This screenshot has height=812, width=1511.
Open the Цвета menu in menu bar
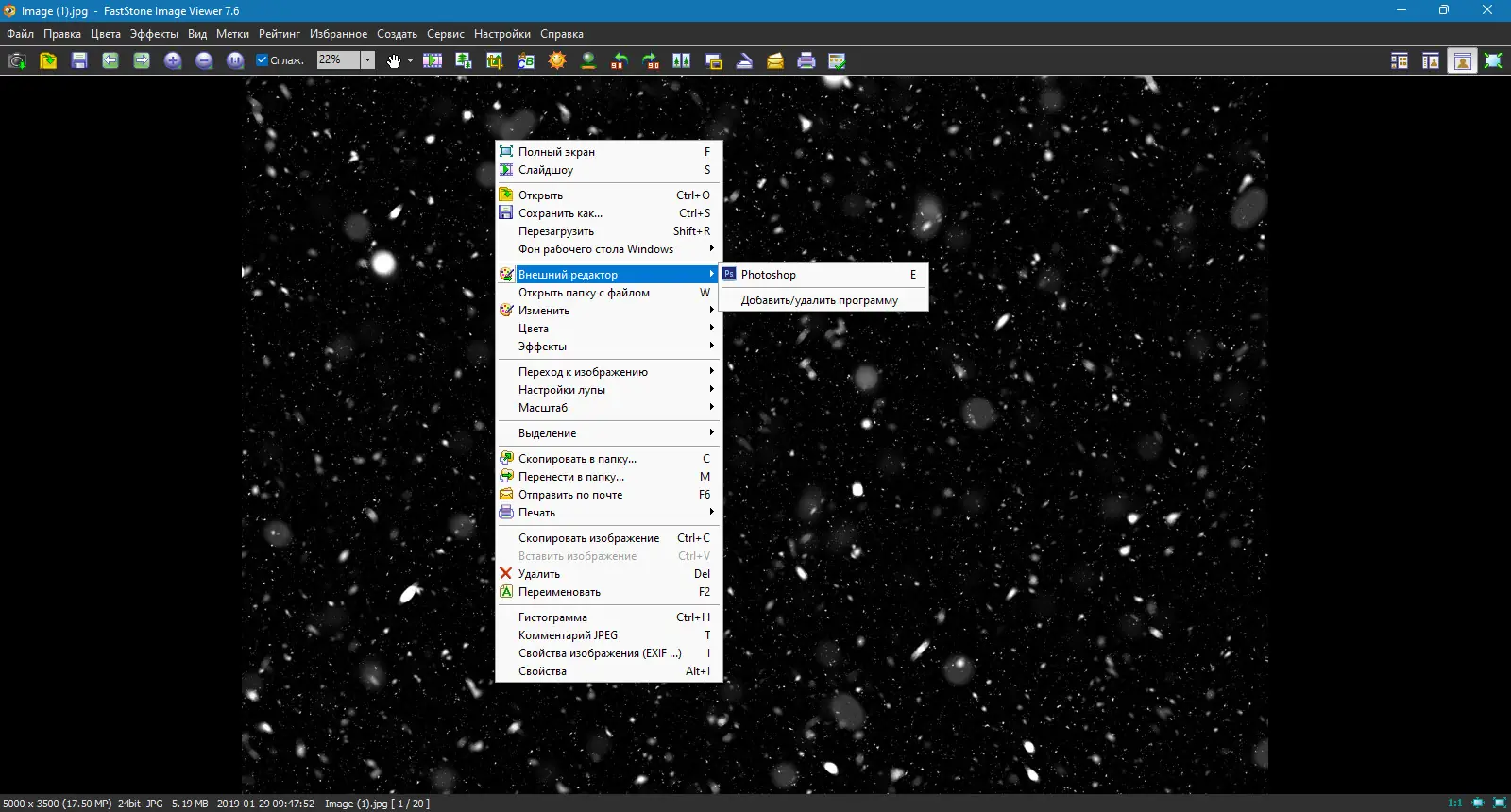[x=106, y=34]
